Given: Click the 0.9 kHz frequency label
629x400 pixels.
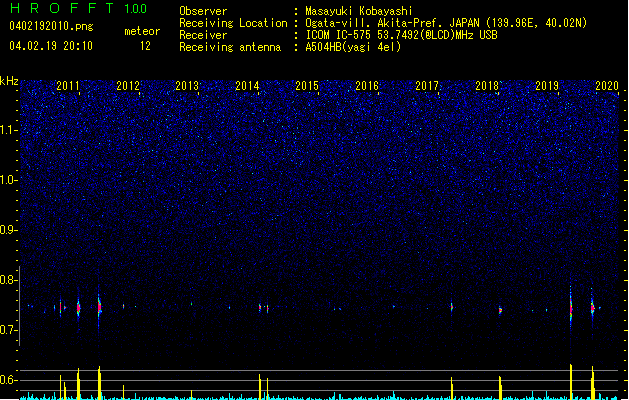Looking at the screenshot, I should click(x=8, y=230).
